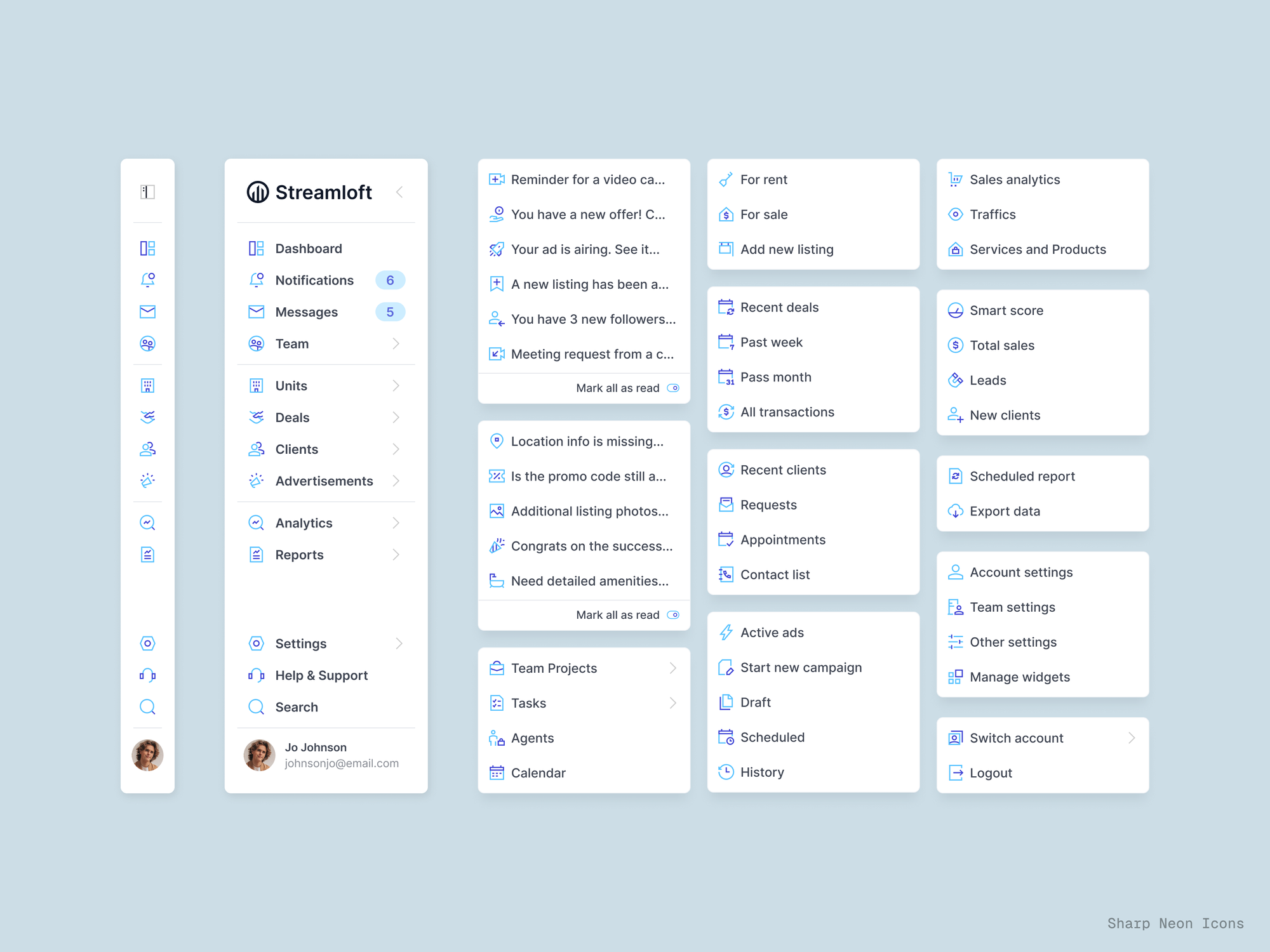Screen dimensions: 1270x952
Task: Click the Export data option
Action: 1004,512
